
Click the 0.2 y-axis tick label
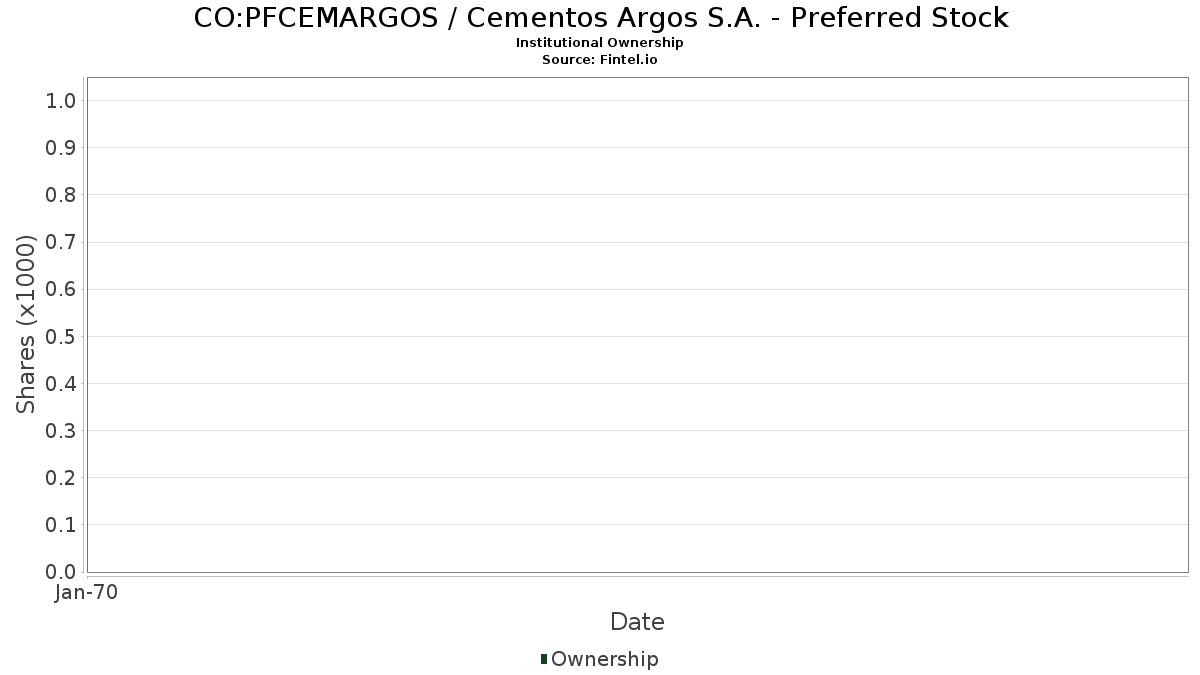61,478
